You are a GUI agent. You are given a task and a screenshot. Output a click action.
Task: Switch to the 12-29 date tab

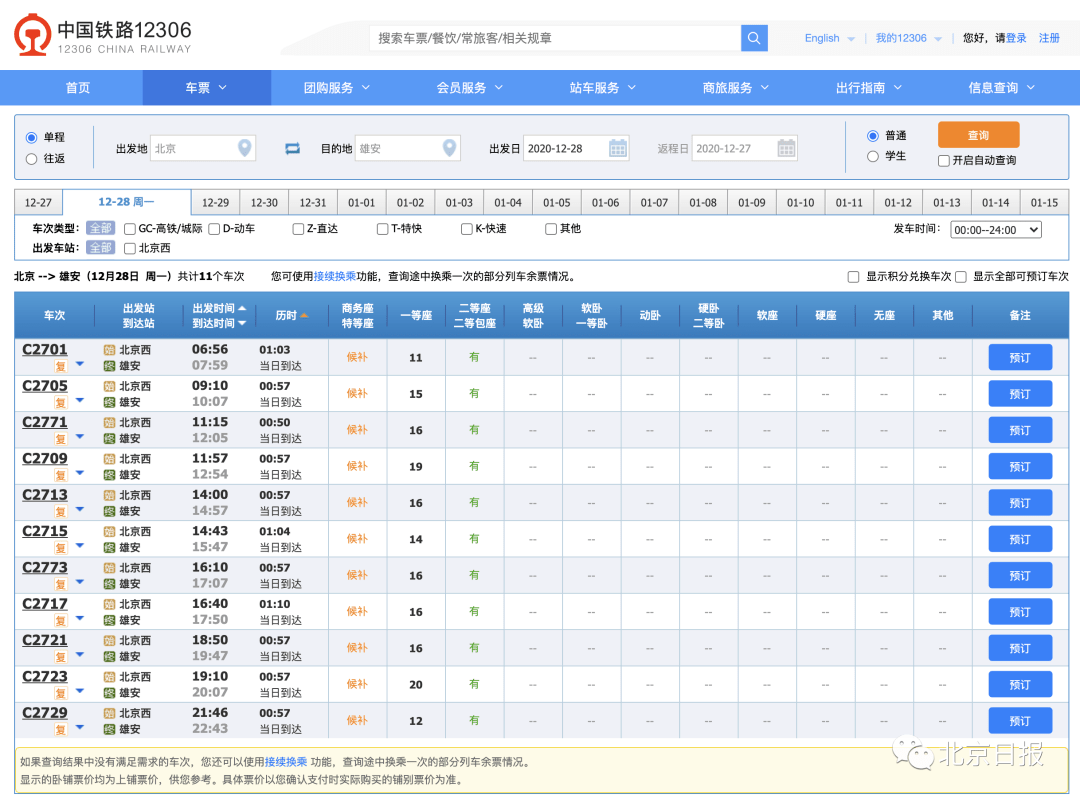[216, 202]
